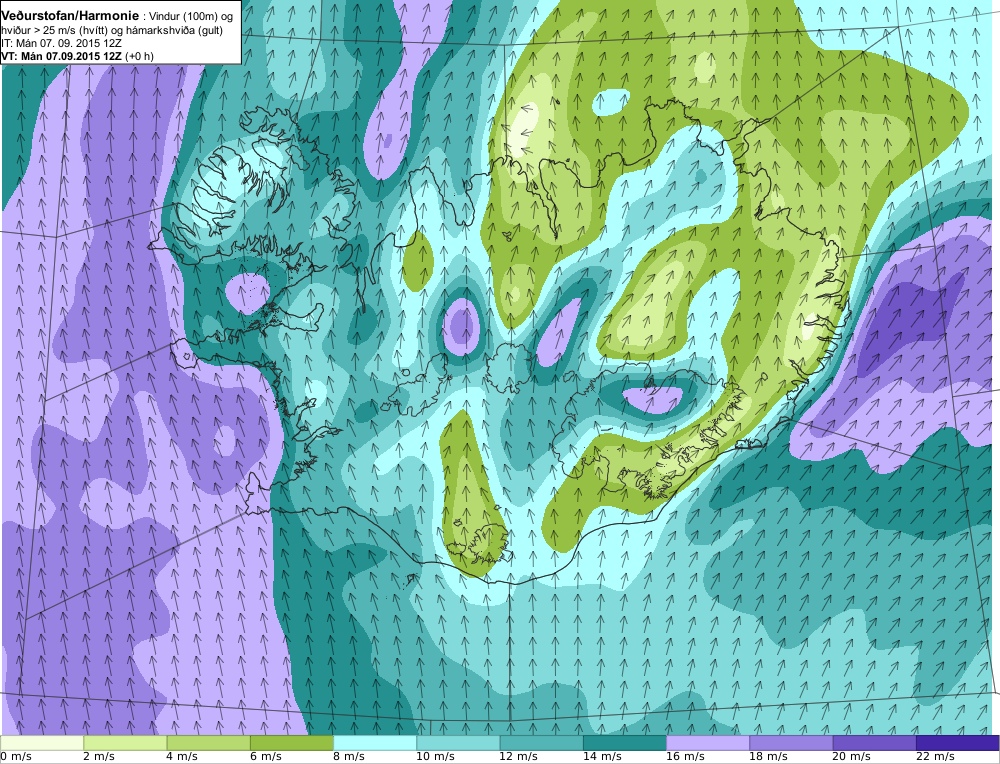Viewport: 1000px width, 764px height.
Task: Click the "22 m/s" legend label
Action: (936, 757)
